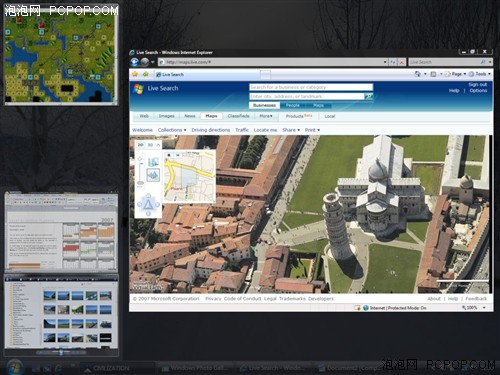Select the Maps navigation tab
The width and height of the screenshot is (500, 375).
pyautogui.click(x=211, y=116)
